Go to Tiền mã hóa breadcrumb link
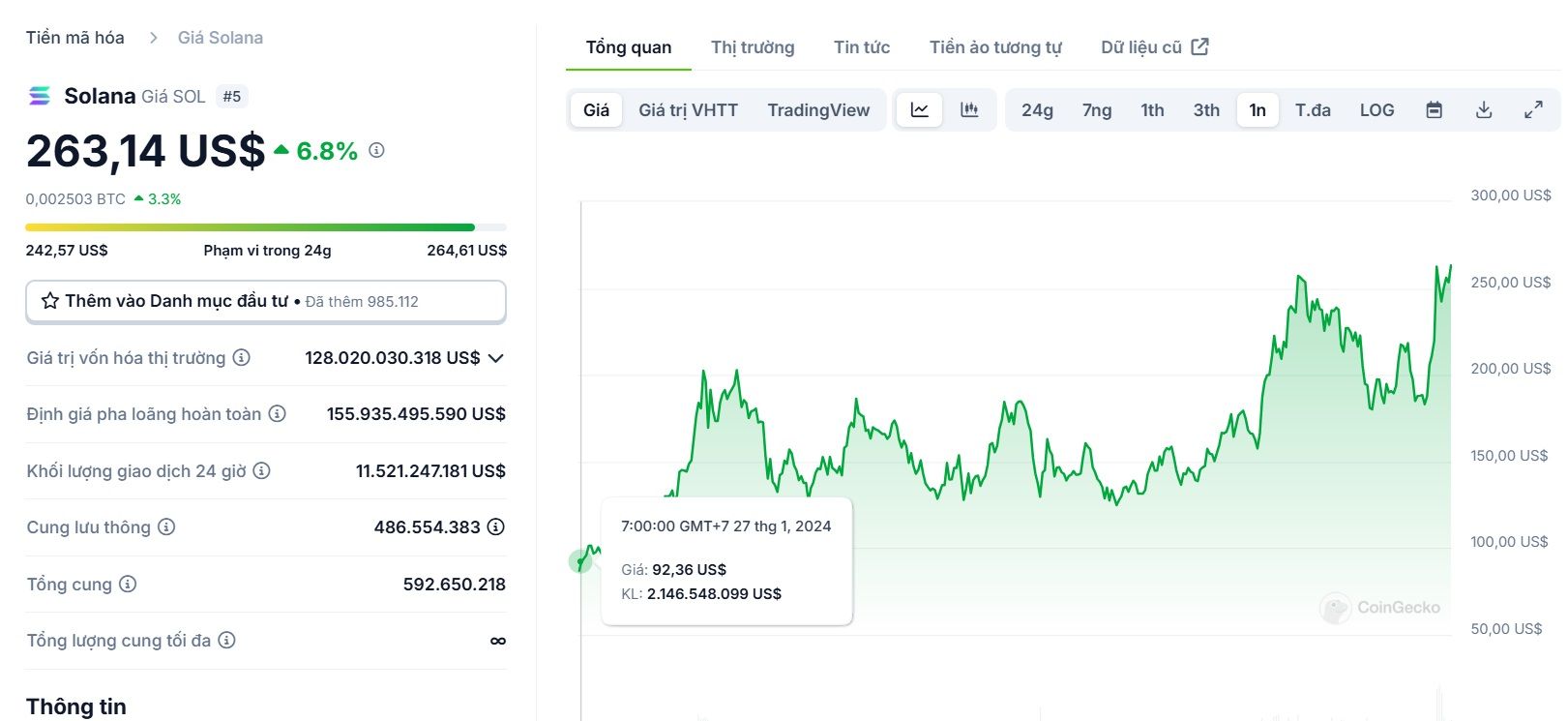This screenshot has width=1568, height=721. (75, 38)
